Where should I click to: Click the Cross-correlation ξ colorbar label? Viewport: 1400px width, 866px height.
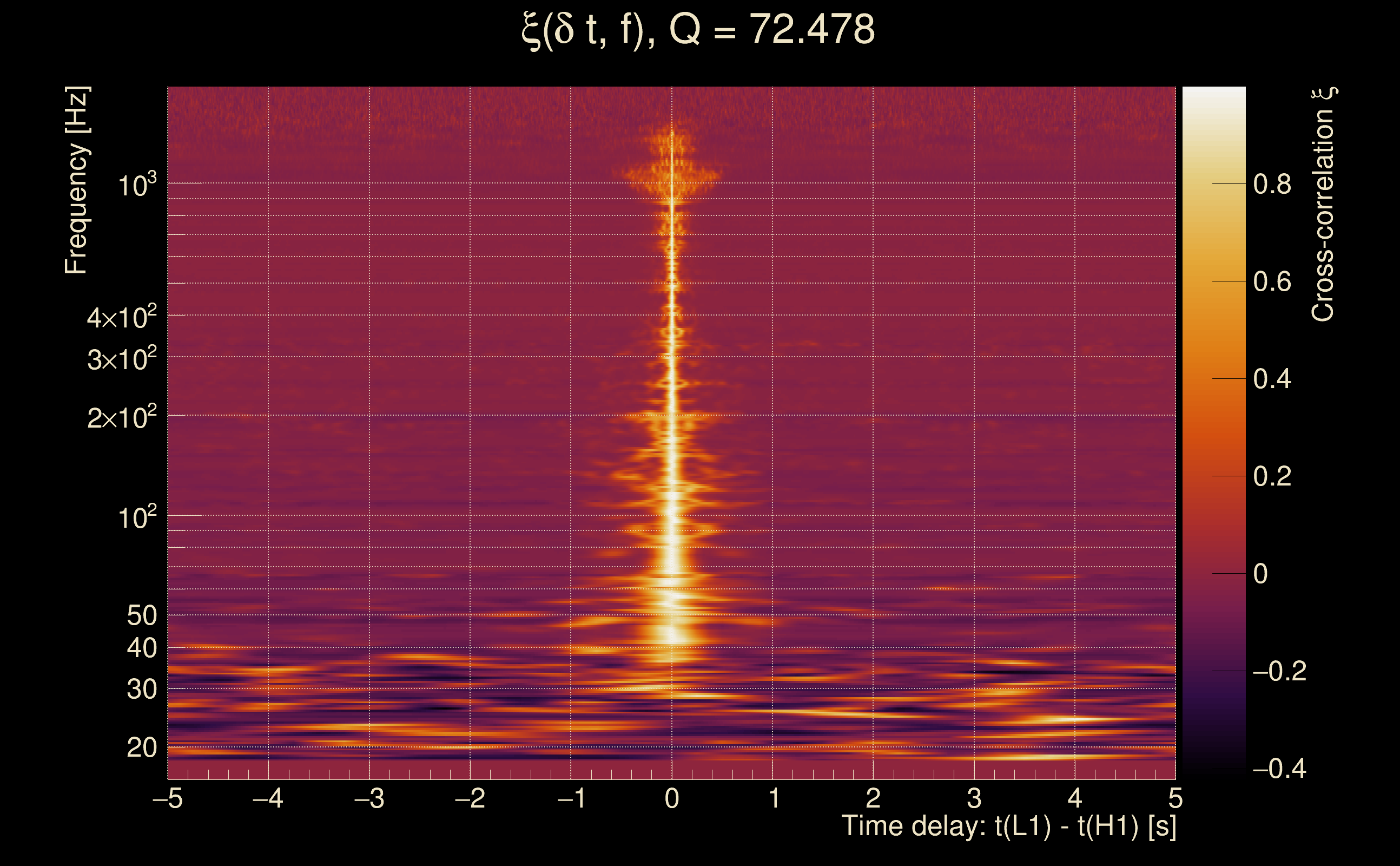(1323, 205)
